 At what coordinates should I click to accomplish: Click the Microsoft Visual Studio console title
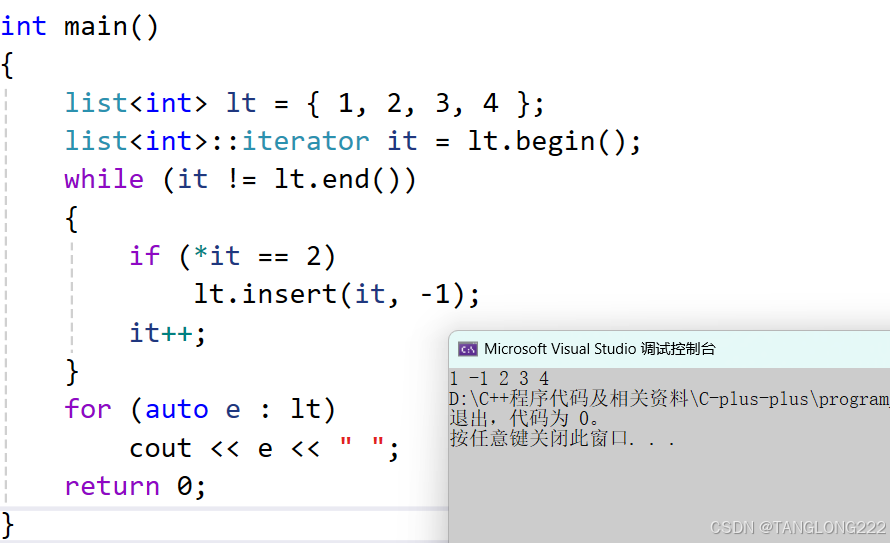[x=599, y=348]
